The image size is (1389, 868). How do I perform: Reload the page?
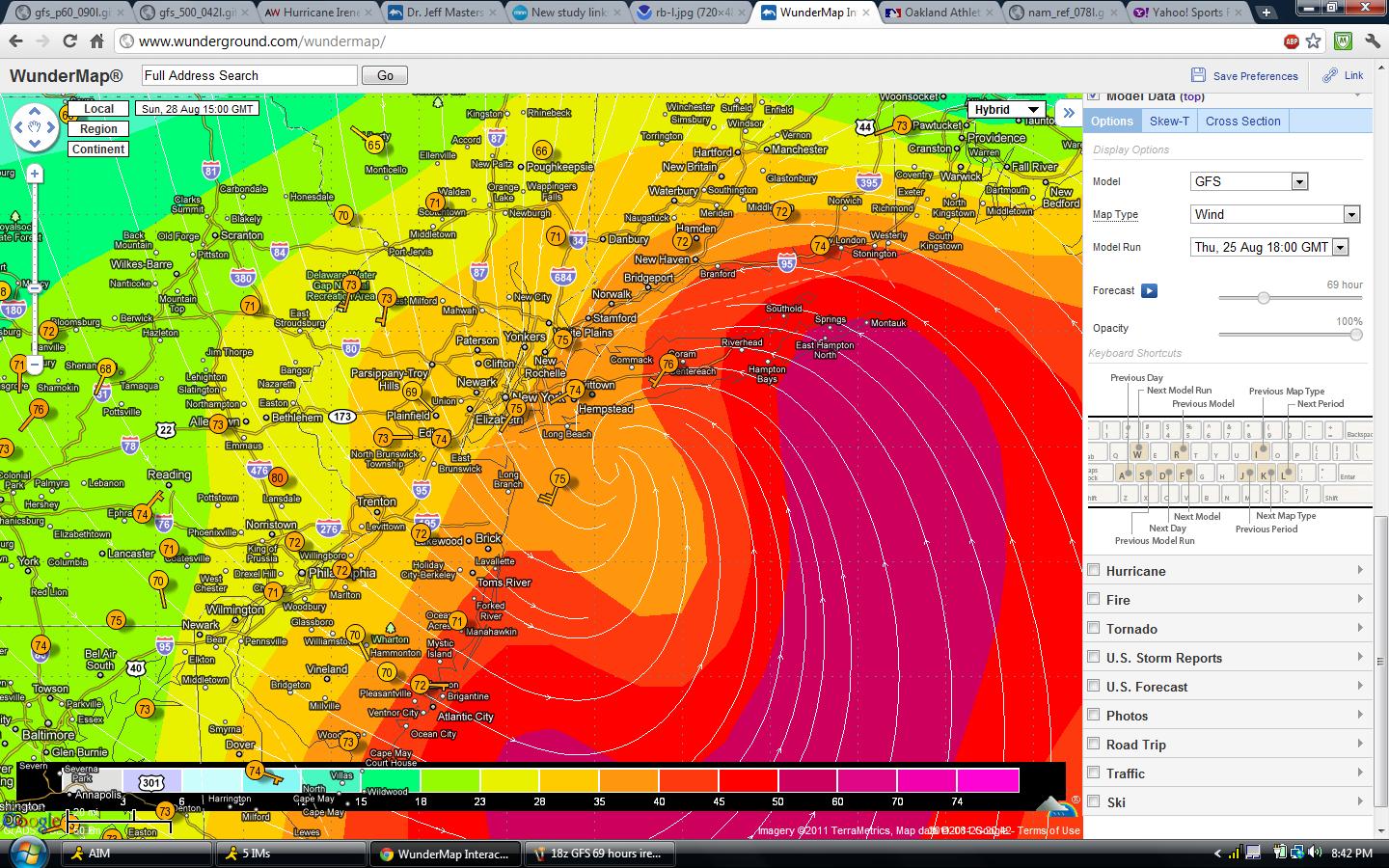click(69, 41)
